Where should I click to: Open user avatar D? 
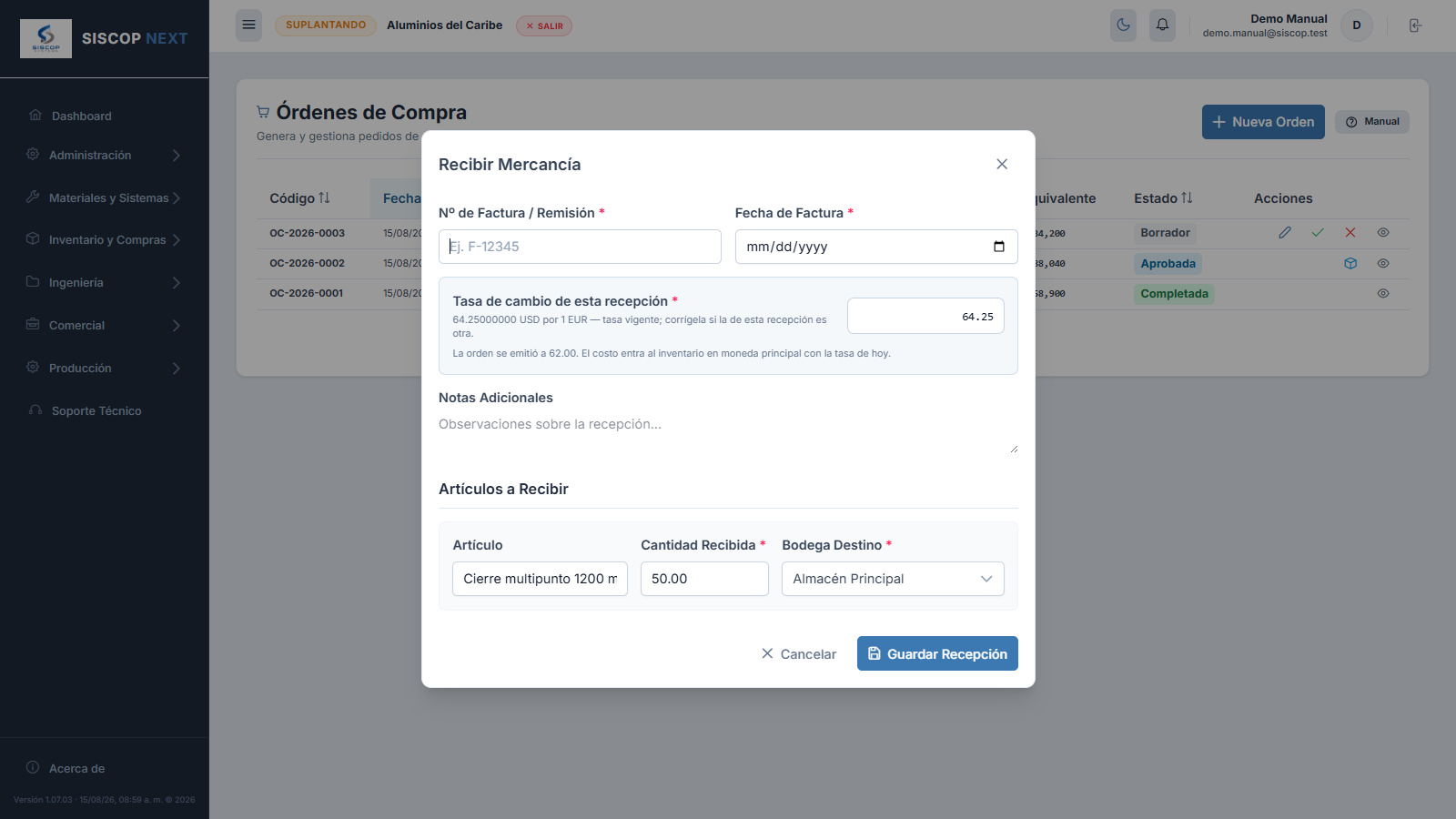1357,25
